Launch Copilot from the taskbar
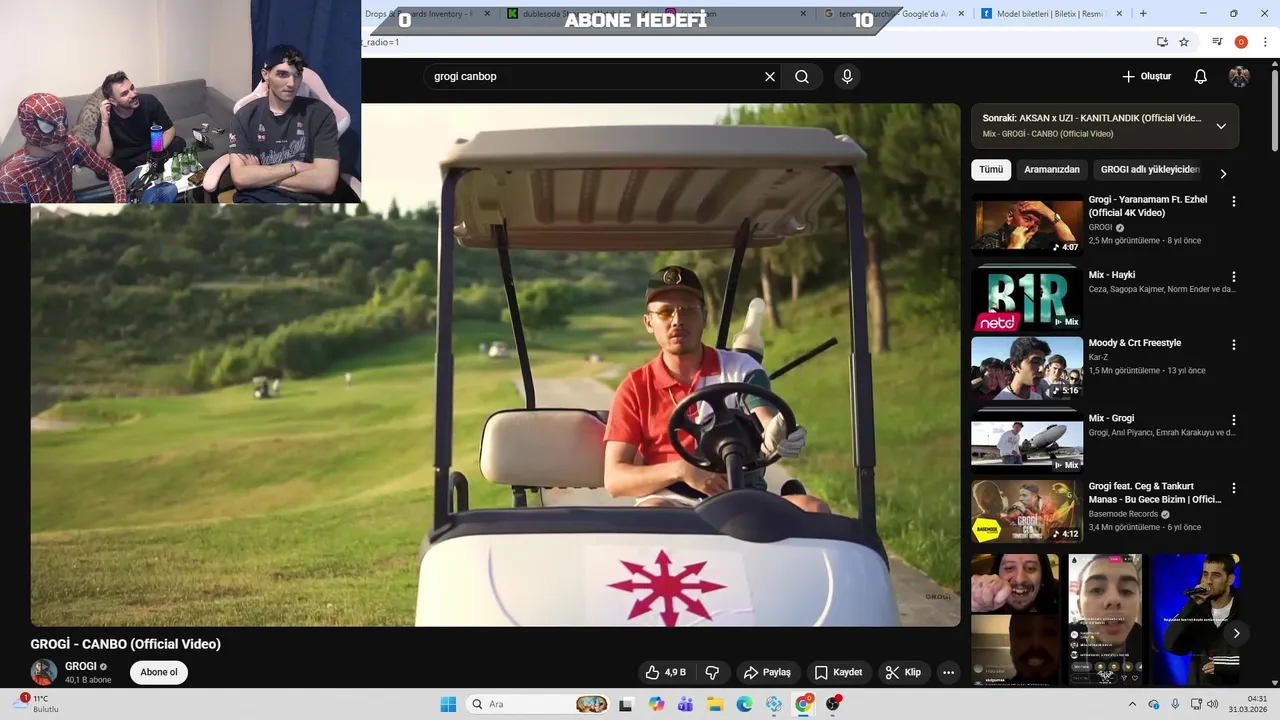 click(656, 704)
